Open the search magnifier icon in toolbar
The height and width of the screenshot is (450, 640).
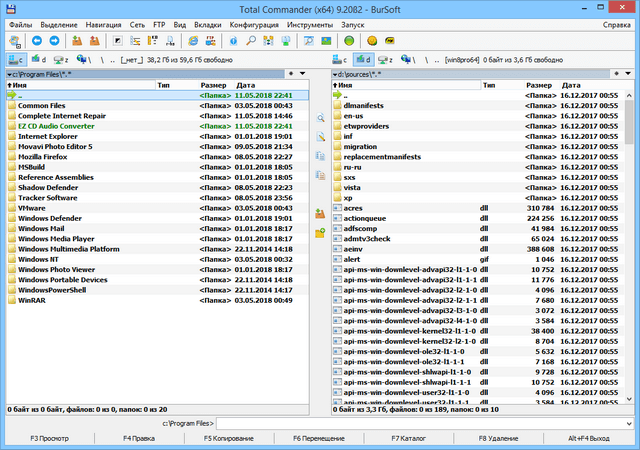tap(251, 41)
